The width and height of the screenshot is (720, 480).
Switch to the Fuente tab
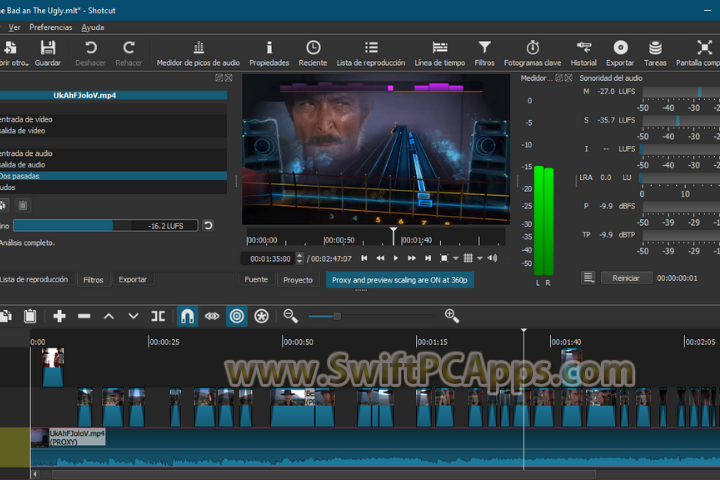[x=256, y=280]
